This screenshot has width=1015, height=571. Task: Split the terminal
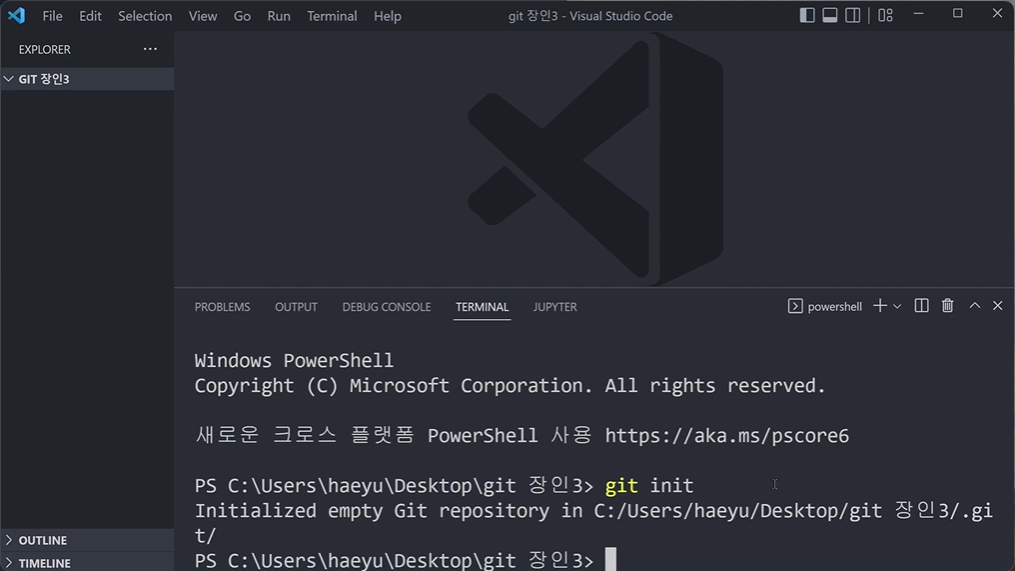921,306
